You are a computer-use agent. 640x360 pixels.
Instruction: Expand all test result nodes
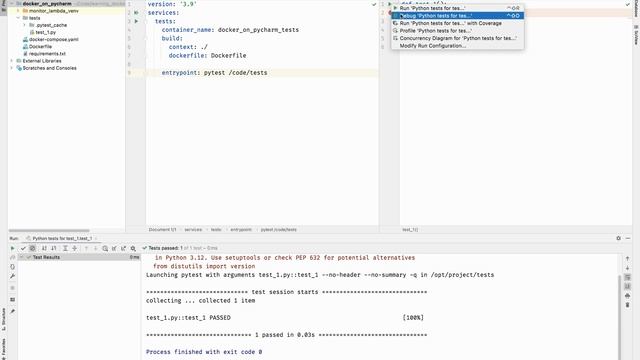point(65,248)
